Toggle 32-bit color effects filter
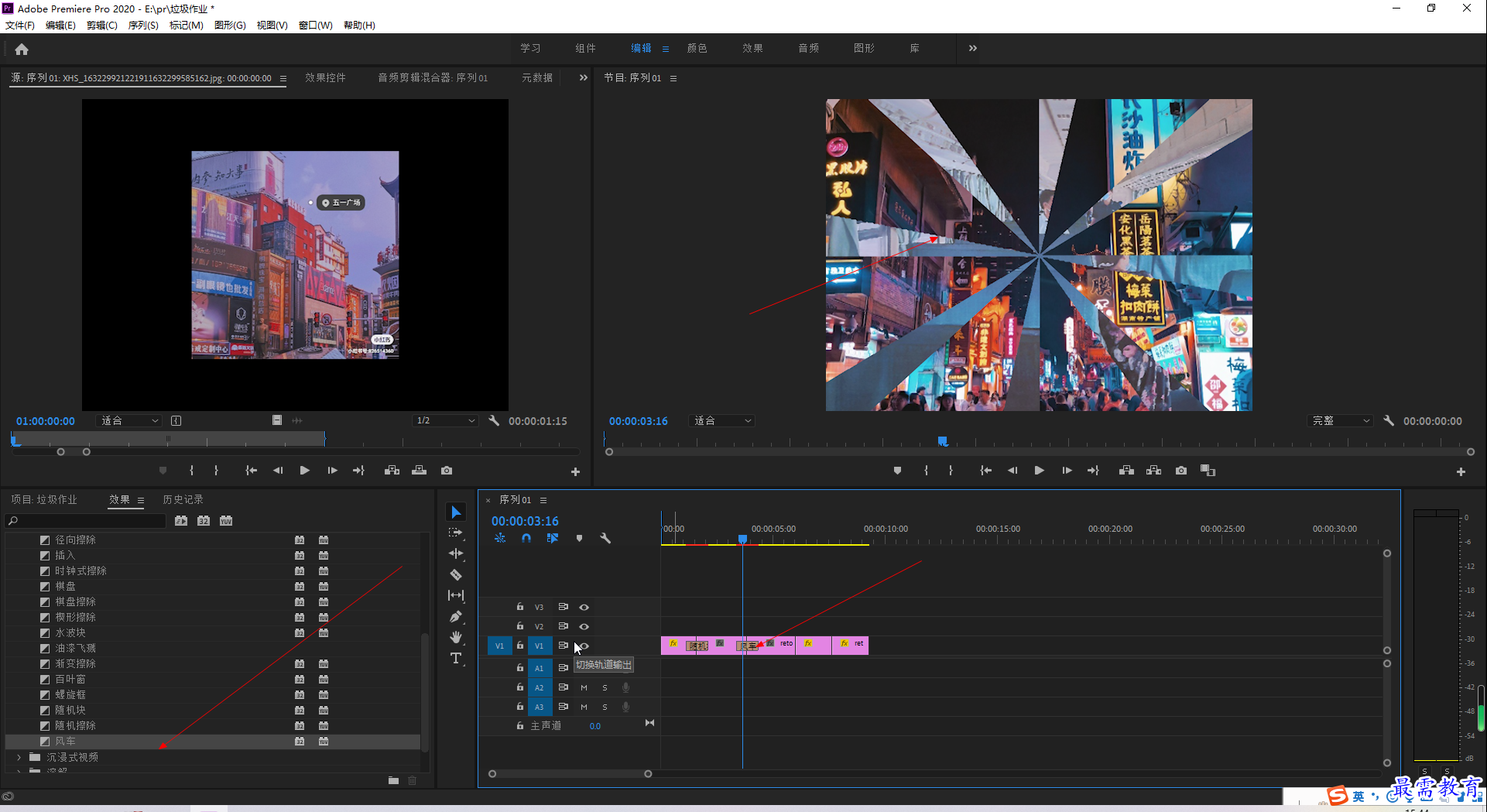1487x812 pixels. coord(204,521)
